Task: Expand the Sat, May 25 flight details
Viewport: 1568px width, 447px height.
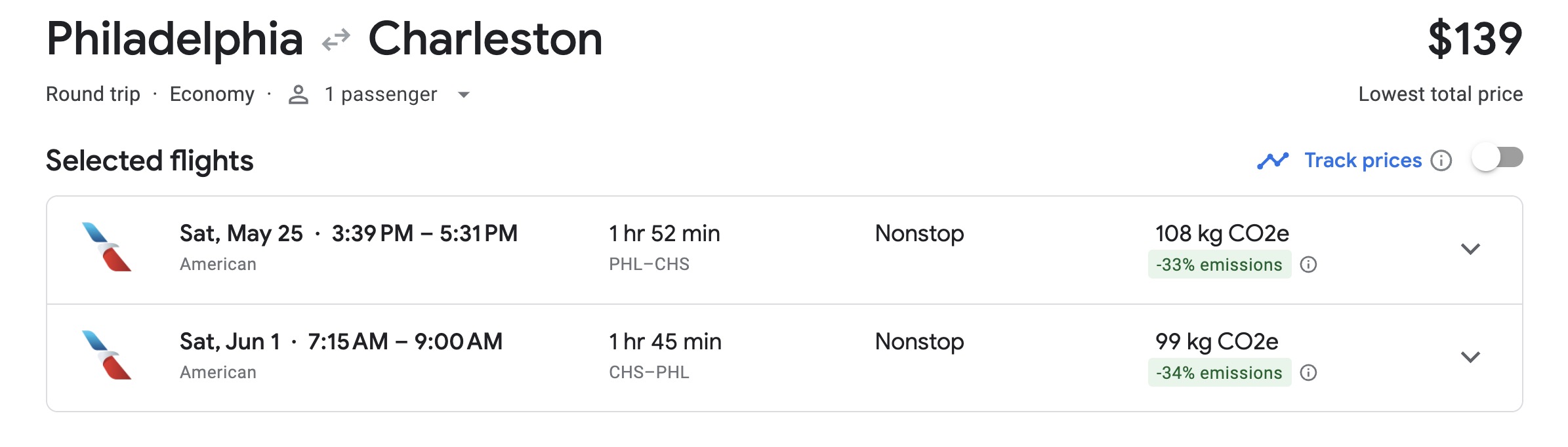Action: click(x=1470, y=249)
